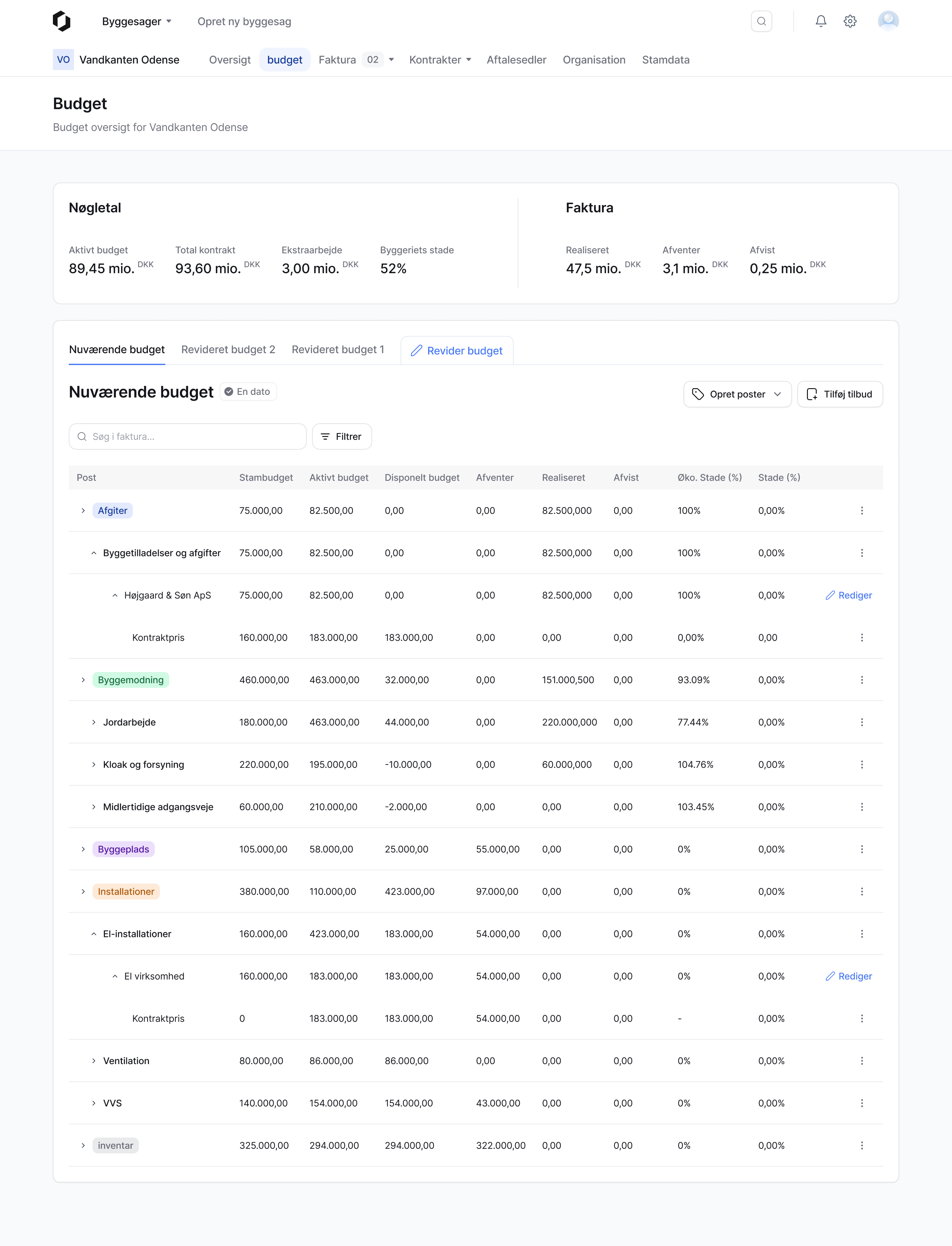The width and height of the screenshot is (952, 1246).
Task: Collapse the El-installationer row
Action: (x=94, y=934)
